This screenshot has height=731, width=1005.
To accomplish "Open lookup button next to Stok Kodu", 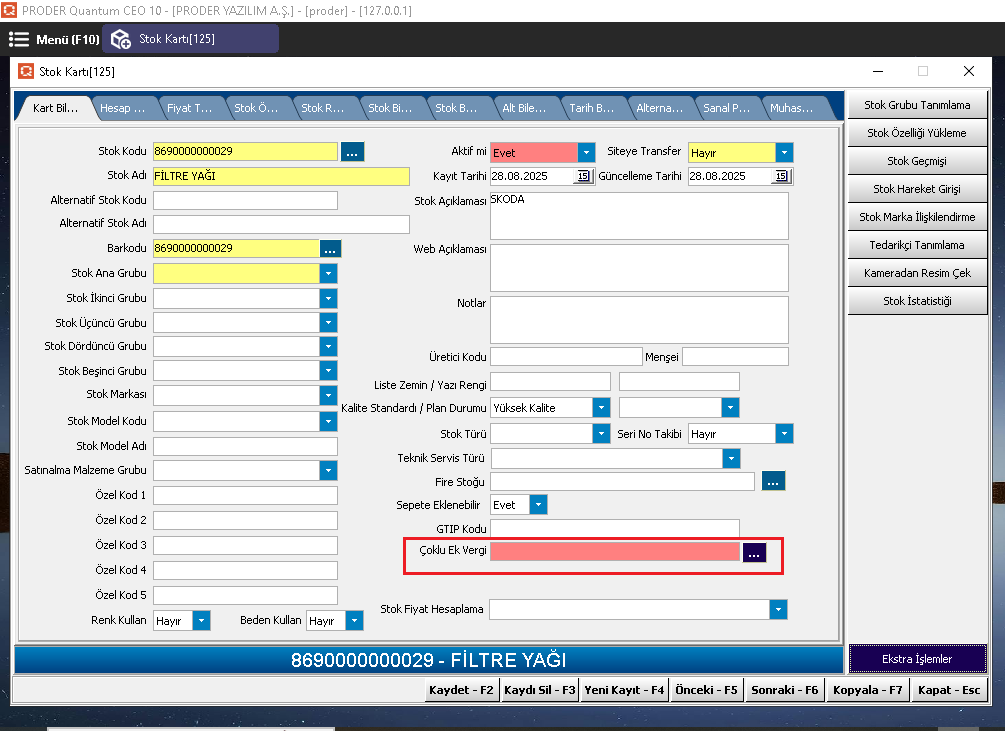I will (353, 152).
